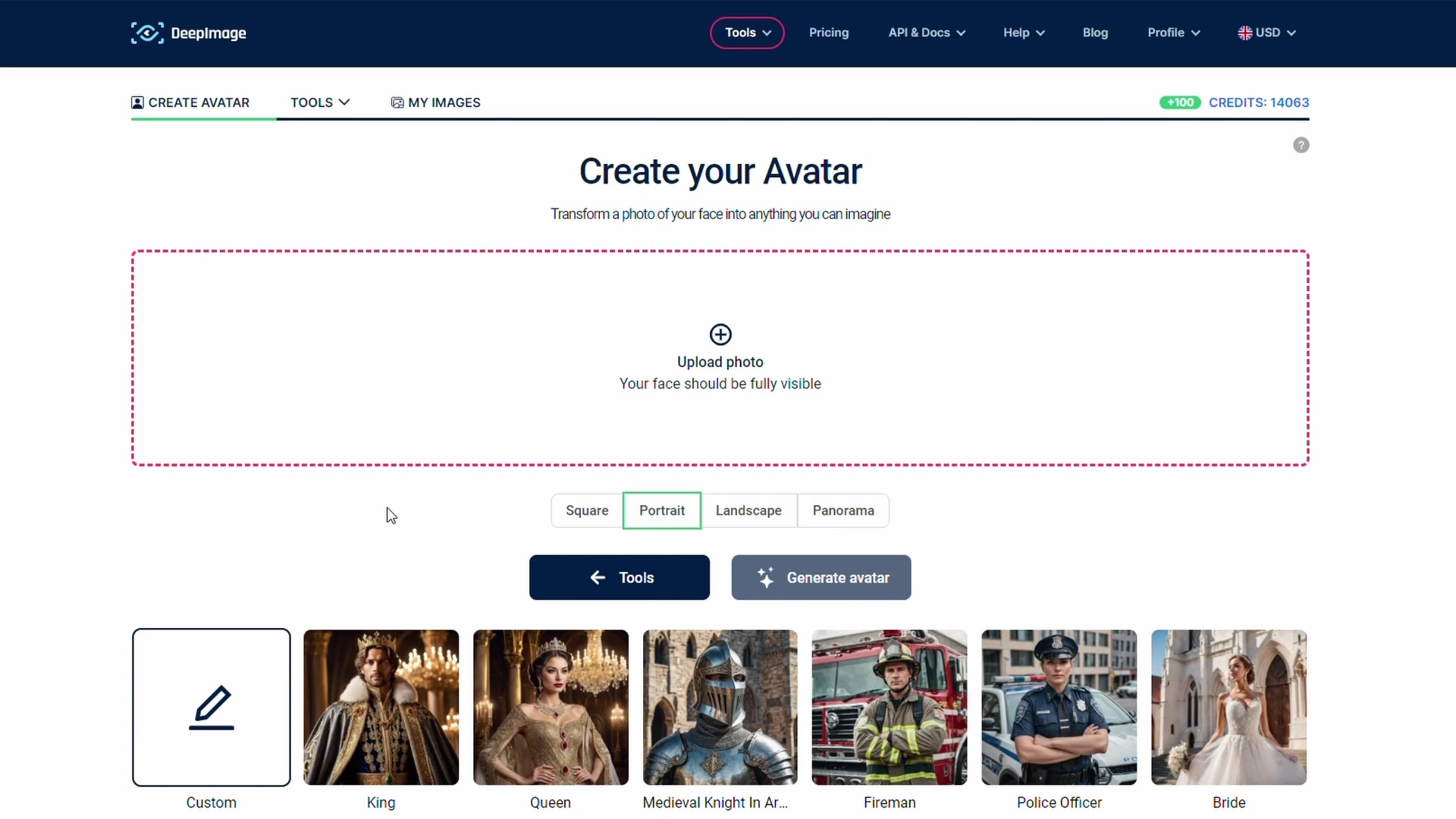Click the Queen label text
This screenshot has height=819, width=1456.
[x=551, y=802]
